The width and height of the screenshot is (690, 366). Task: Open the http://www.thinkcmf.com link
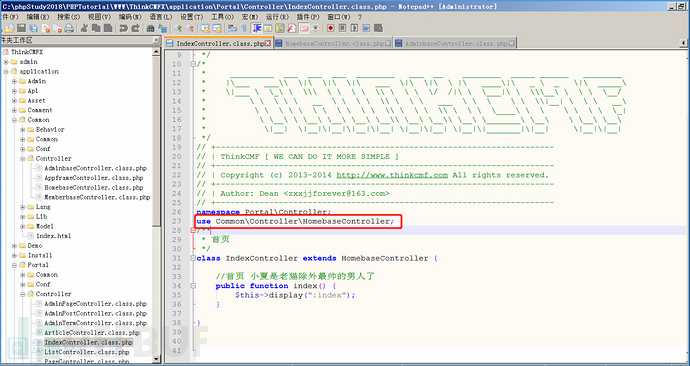(x=392, y=175)
